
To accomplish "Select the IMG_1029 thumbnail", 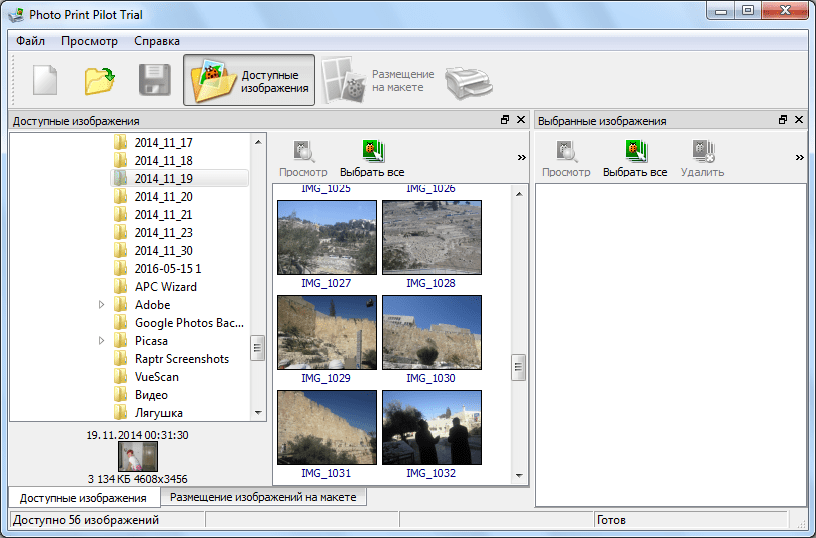I will (x=326, y=333).
